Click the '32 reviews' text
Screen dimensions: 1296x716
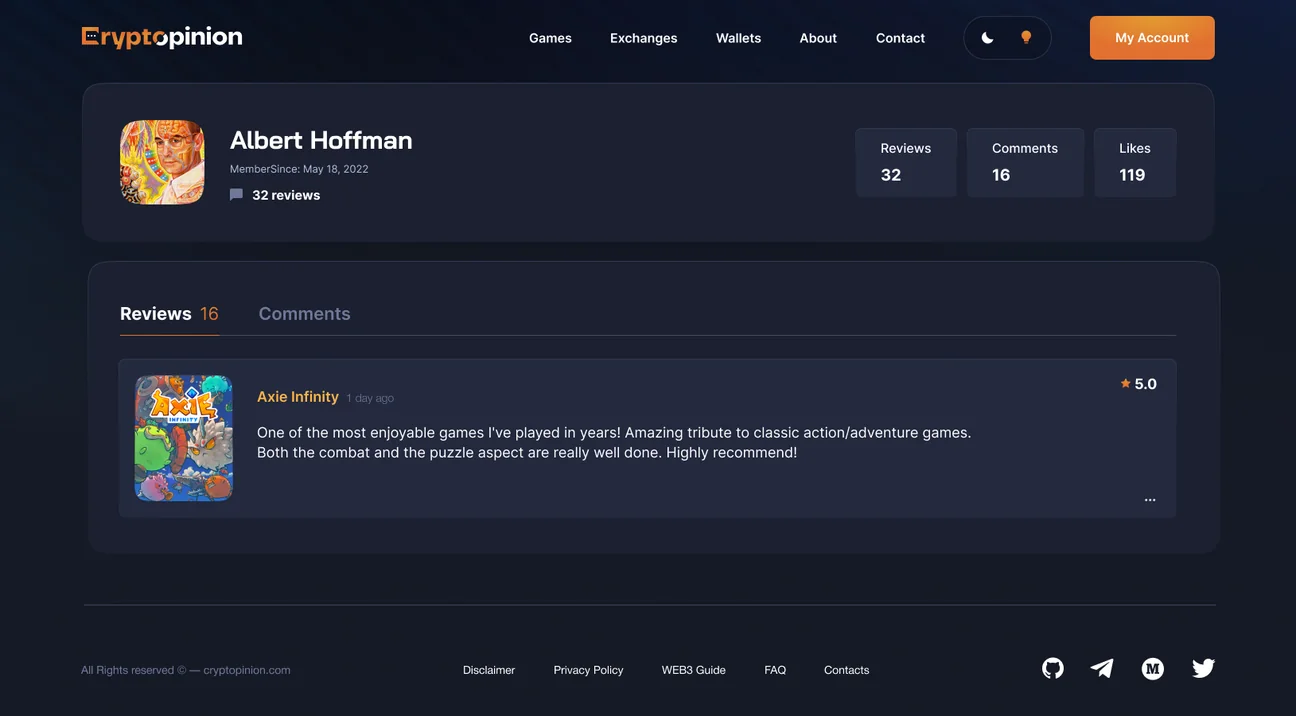coord(286,195)
